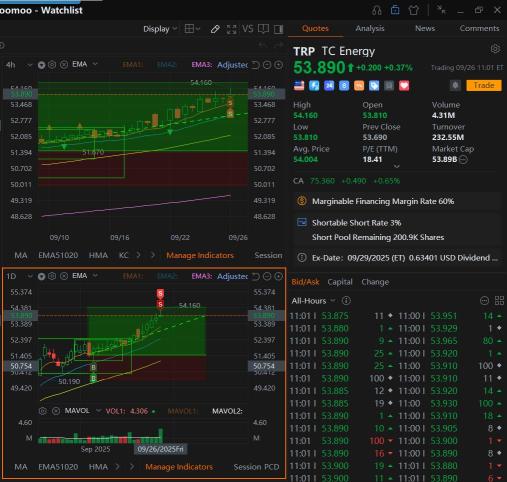Open the 4h timeframe dropdown
The height and width of the screenshot is (482, 507).
(x=19, y=65)
